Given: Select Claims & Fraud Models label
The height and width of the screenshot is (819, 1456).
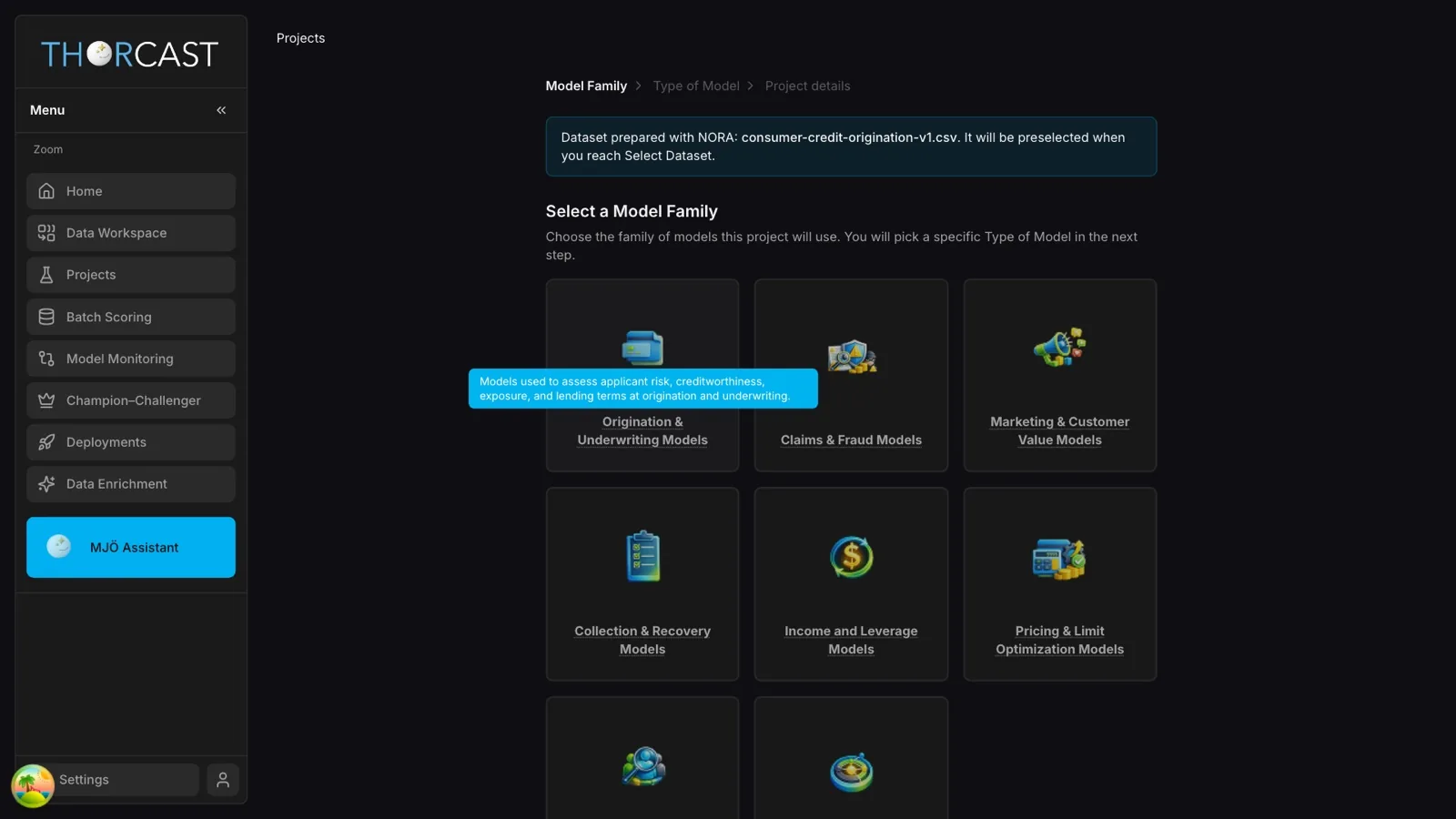Looking at the screenshot, I should 852,440.
